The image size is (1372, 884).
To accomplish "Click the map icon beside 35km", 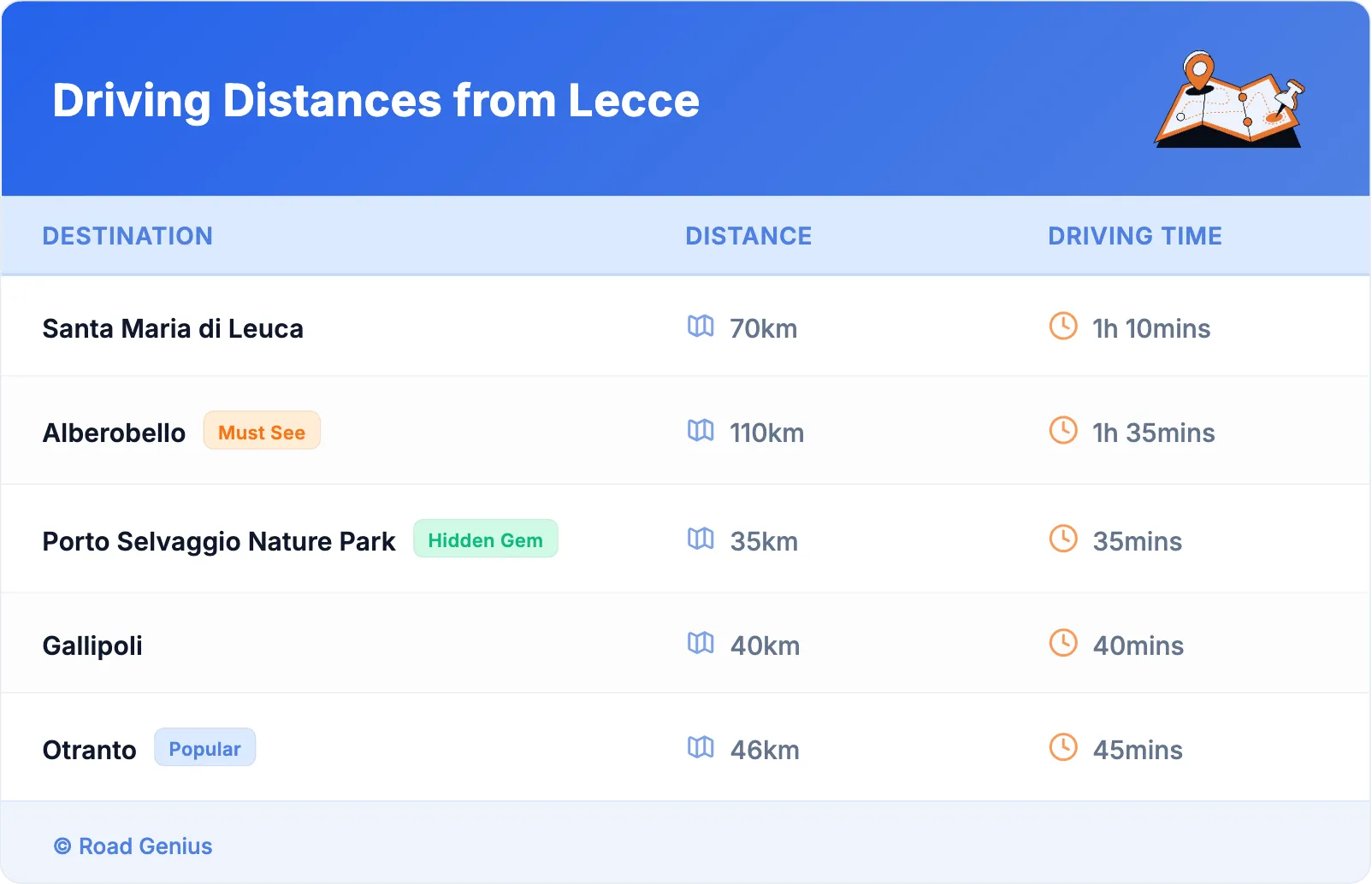I will click(701, 539).
